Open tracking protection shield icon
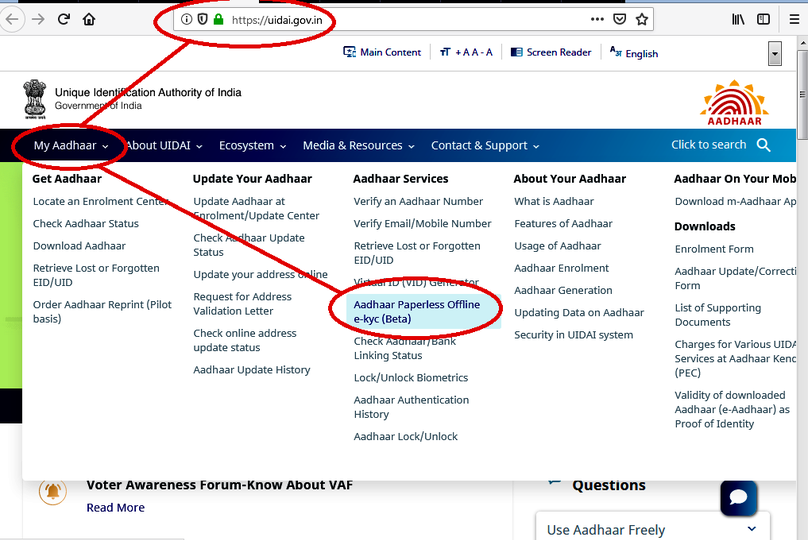The width and height of the screenshot is (808, 540). [203, 20]
